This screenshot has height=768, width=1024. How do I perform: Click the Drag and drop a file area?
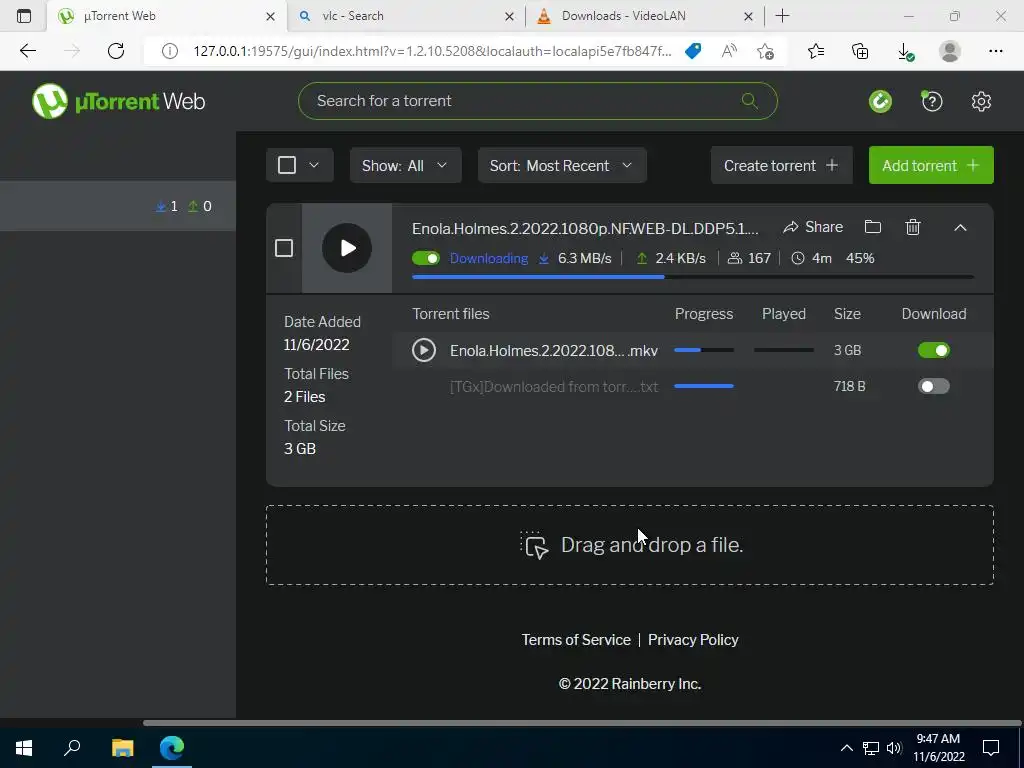(x=630, y=545)
